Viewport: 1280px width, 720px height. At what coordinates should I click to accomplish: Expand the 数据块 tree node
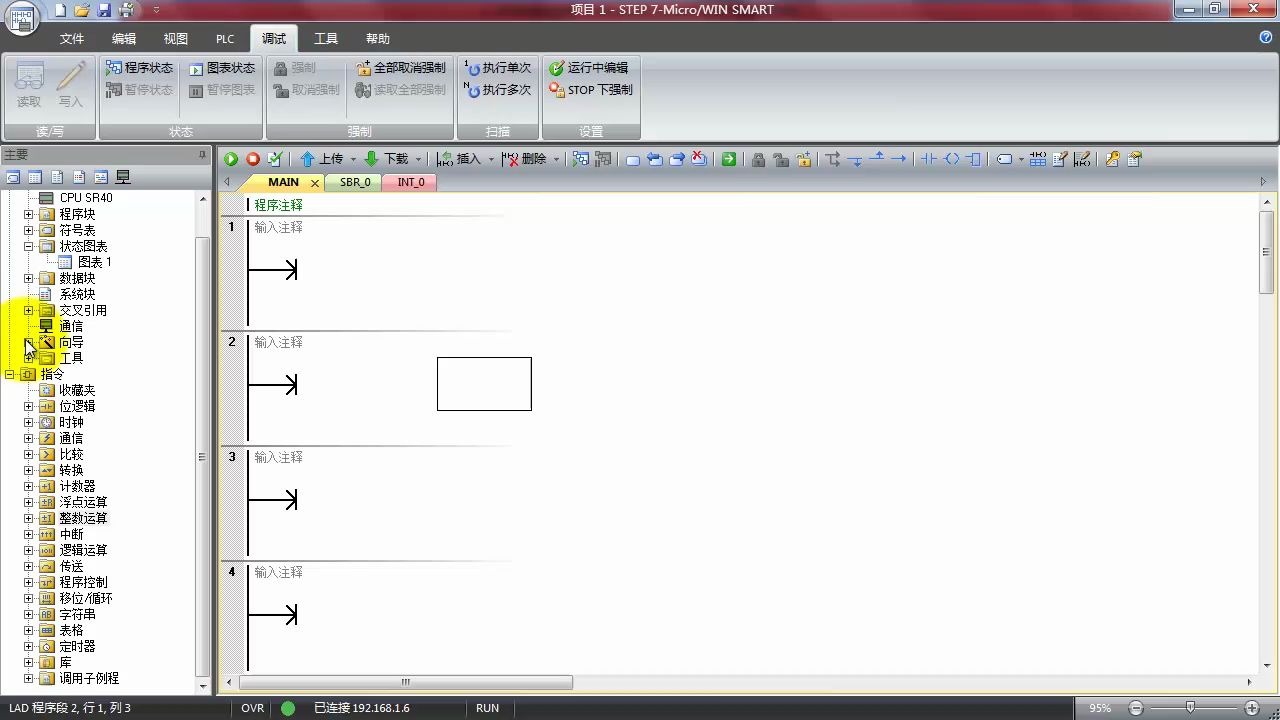click(x=28, y=278)
